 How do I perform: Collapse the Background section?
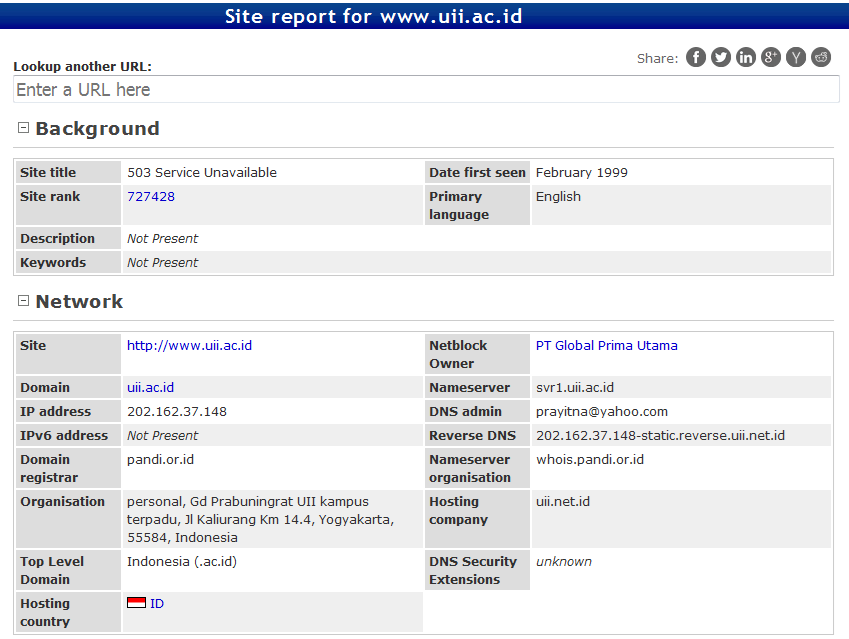(x=24, y=128)
